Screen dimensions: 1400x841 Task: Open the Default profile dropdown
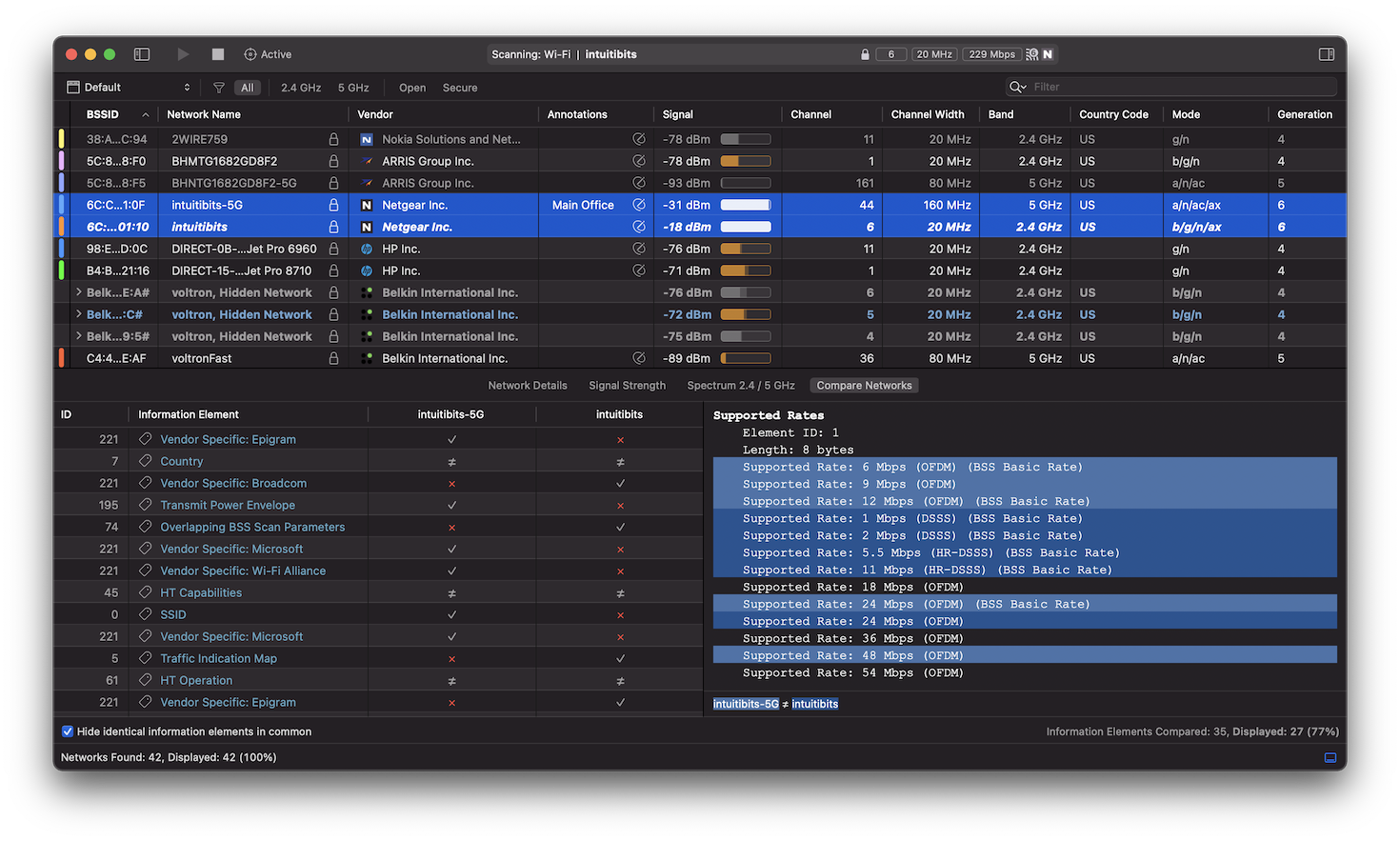tap(129, 88)
